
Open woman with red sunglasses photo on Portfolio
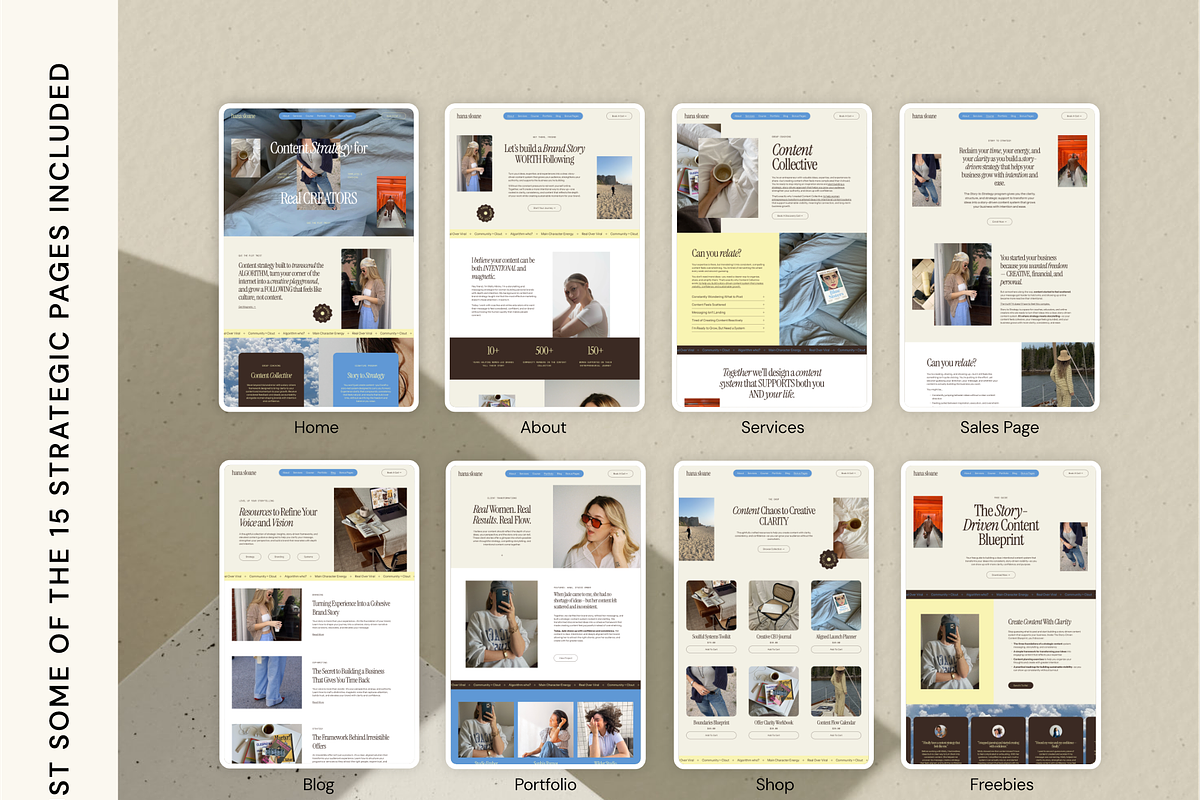click(596, 526)
